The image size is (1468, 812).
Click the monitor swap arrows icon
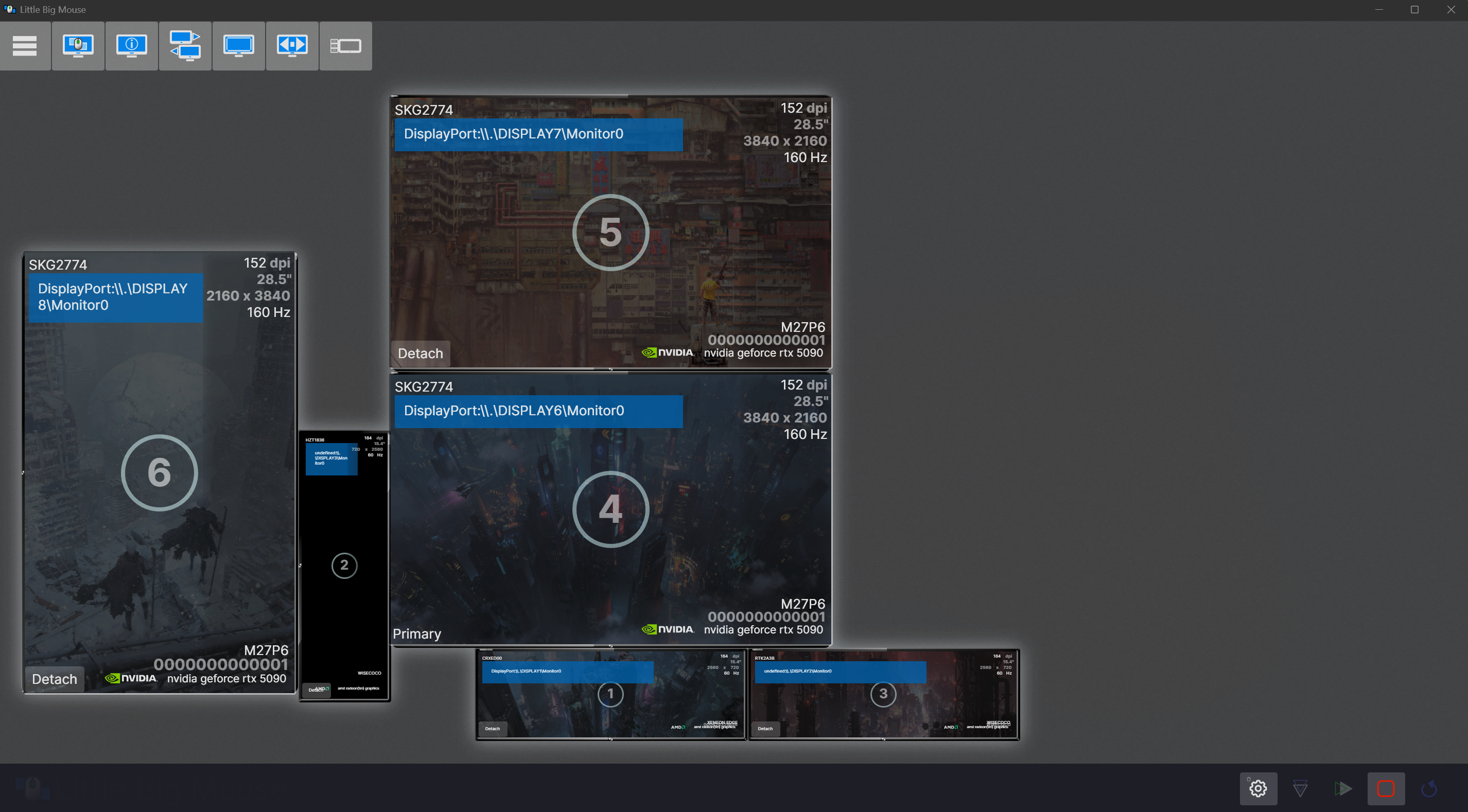coord(185,46)
